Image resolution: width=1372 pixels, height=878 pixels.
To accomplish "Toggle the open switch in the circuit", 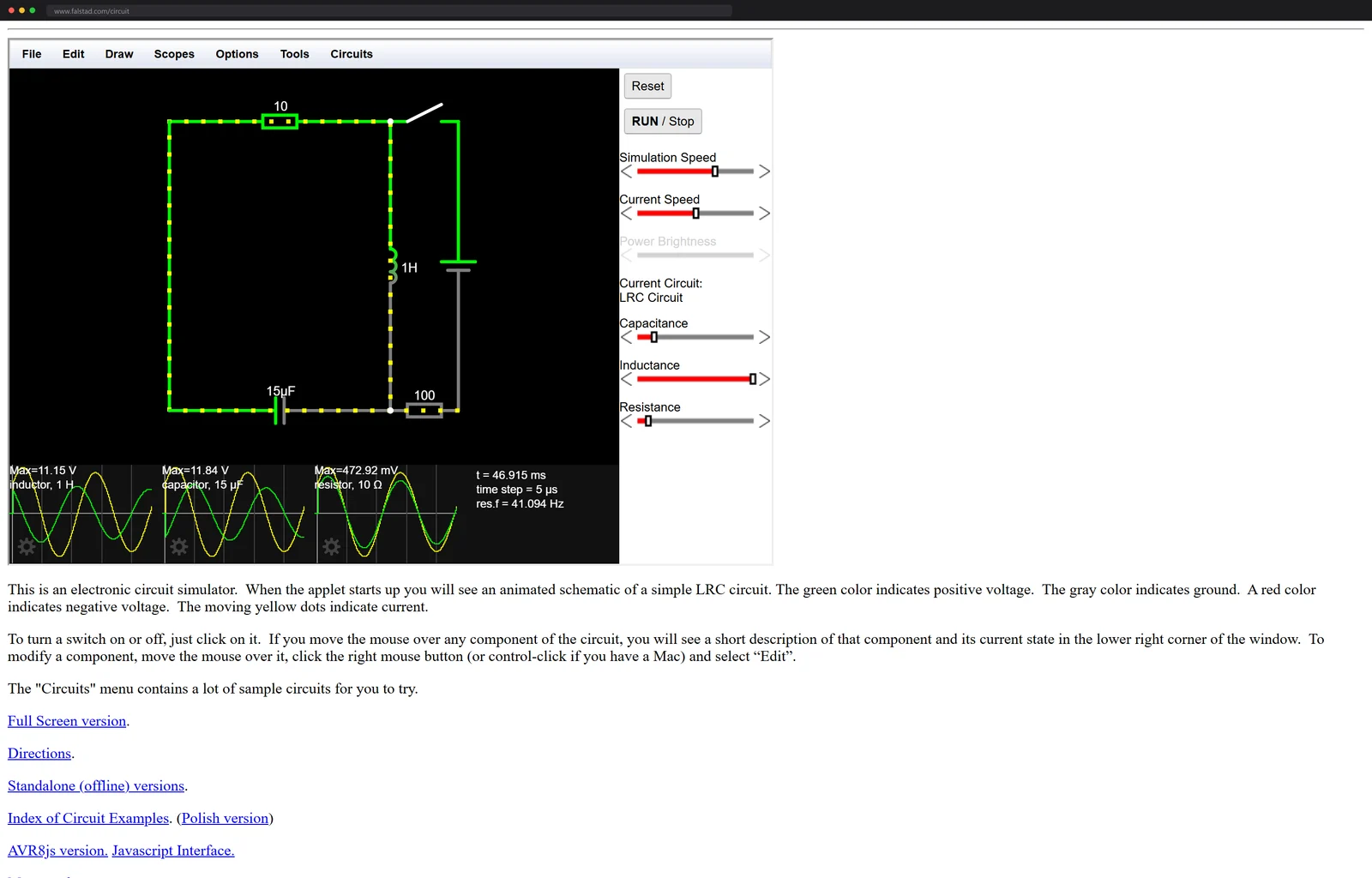I will [424, 113].
